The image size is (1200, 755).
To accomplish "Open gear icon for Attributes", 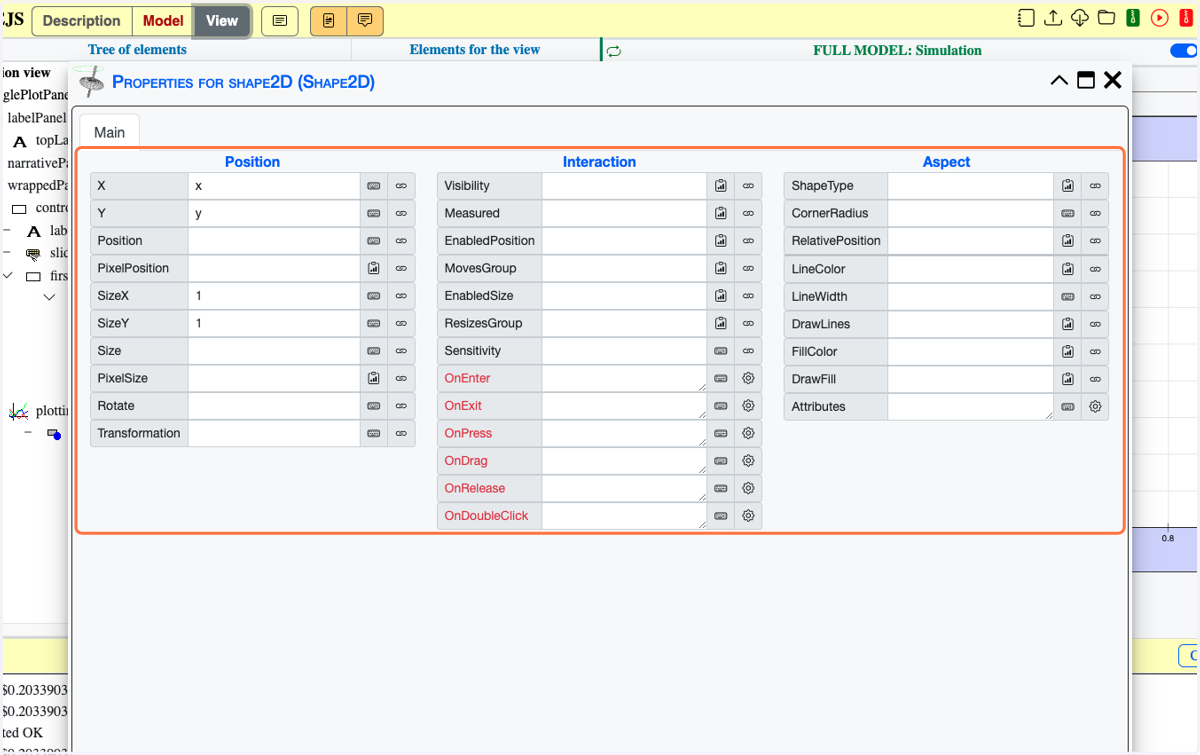I will point(1095,407).
